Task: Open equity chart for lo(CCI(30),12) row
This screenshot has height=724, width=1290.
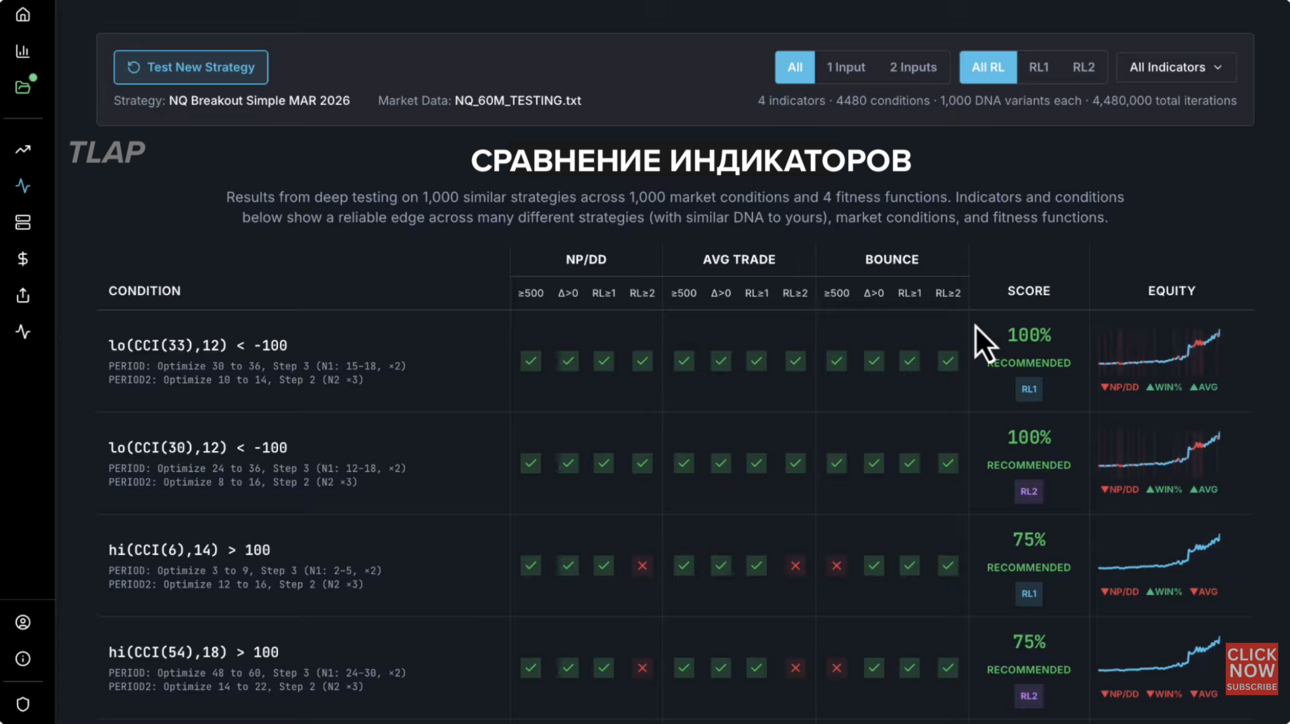Action: (1159, 453)
